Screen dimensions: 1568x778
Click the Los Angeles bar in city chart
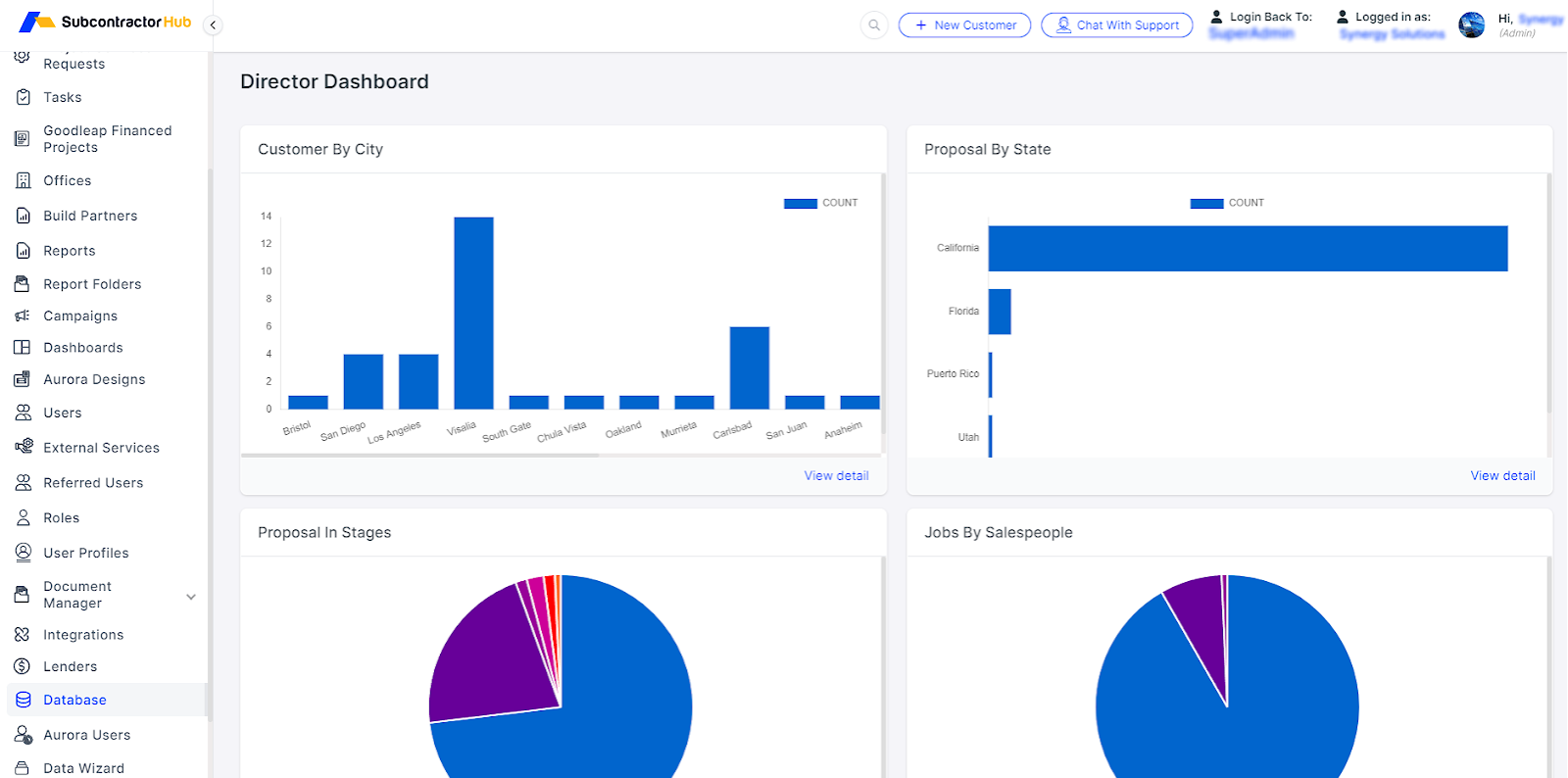click(418, 381)
